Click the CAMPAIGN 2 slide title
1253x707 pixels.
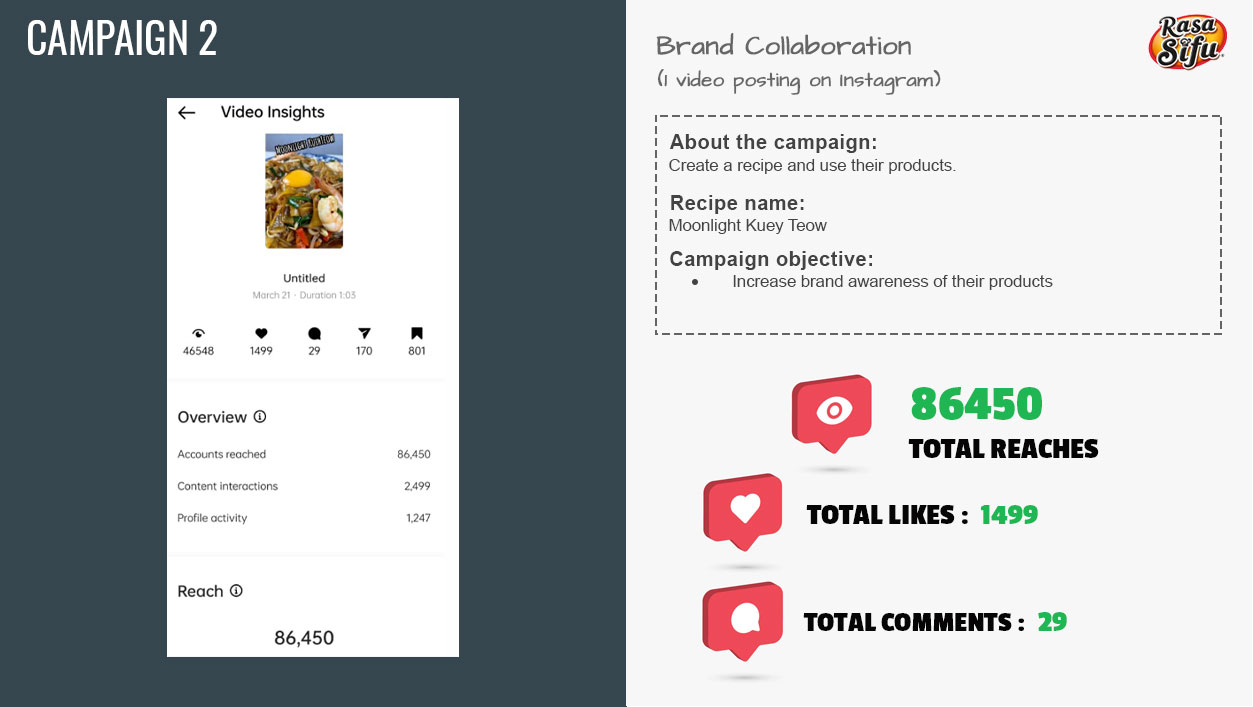[122, 39]
